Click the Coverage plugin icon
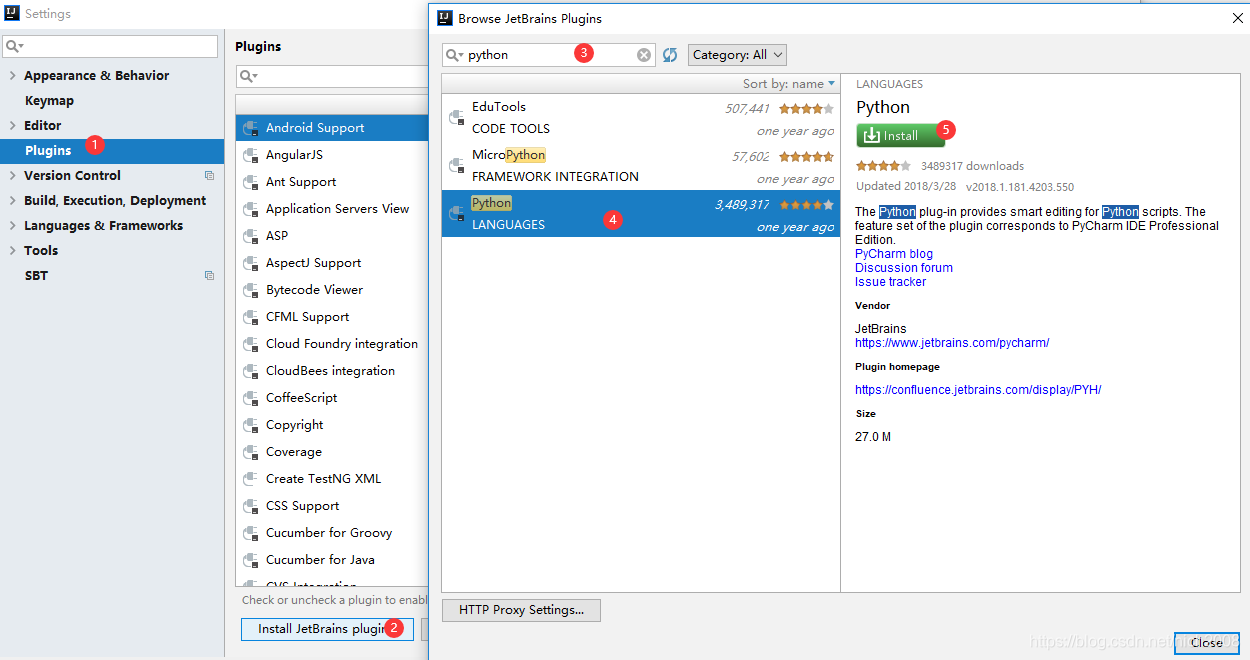This screenshot has height=660, width=1250. 251,452
